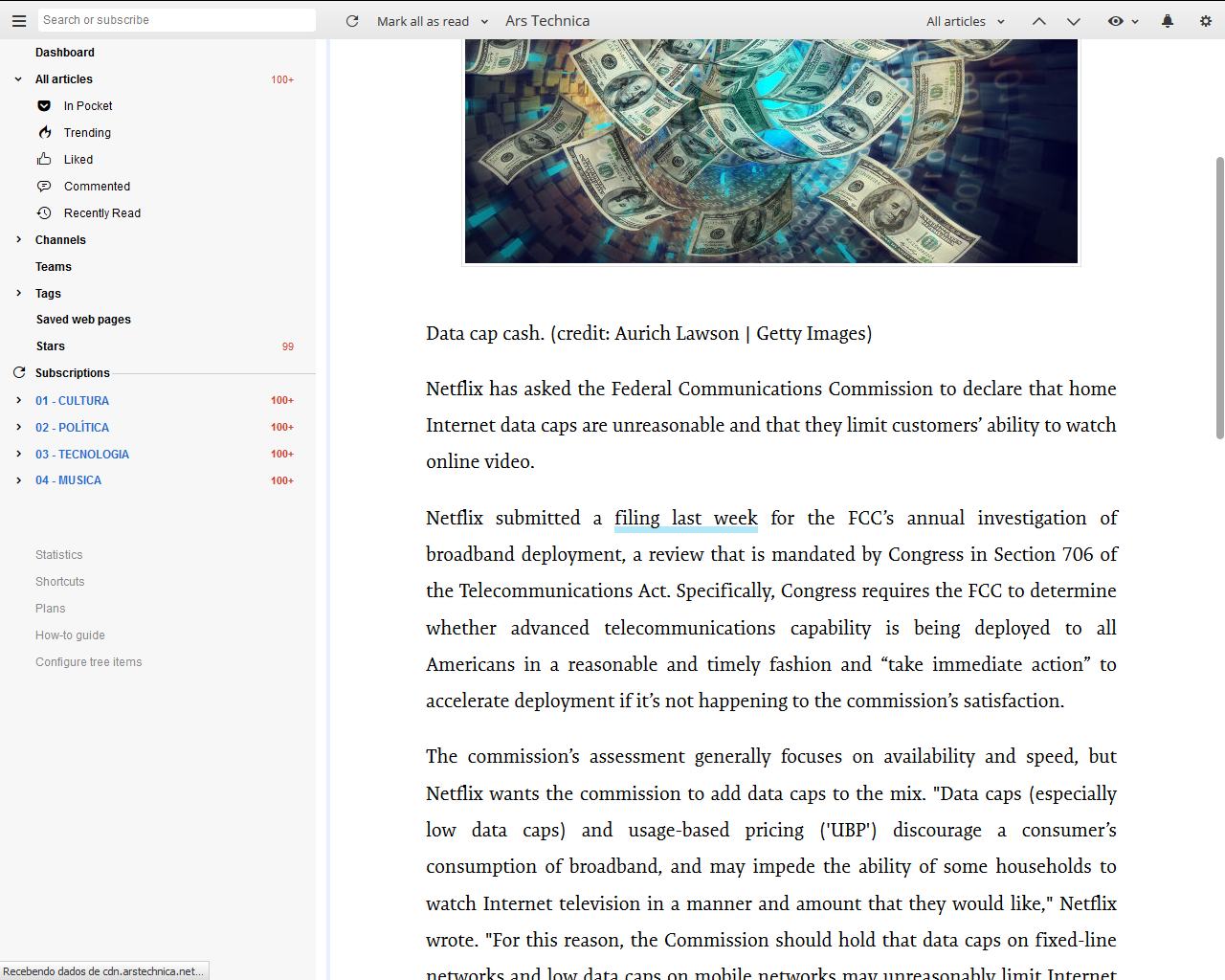This screenshot has height=980, width=1225.
Task: Expand the Tags section
Action: point(18,294)
